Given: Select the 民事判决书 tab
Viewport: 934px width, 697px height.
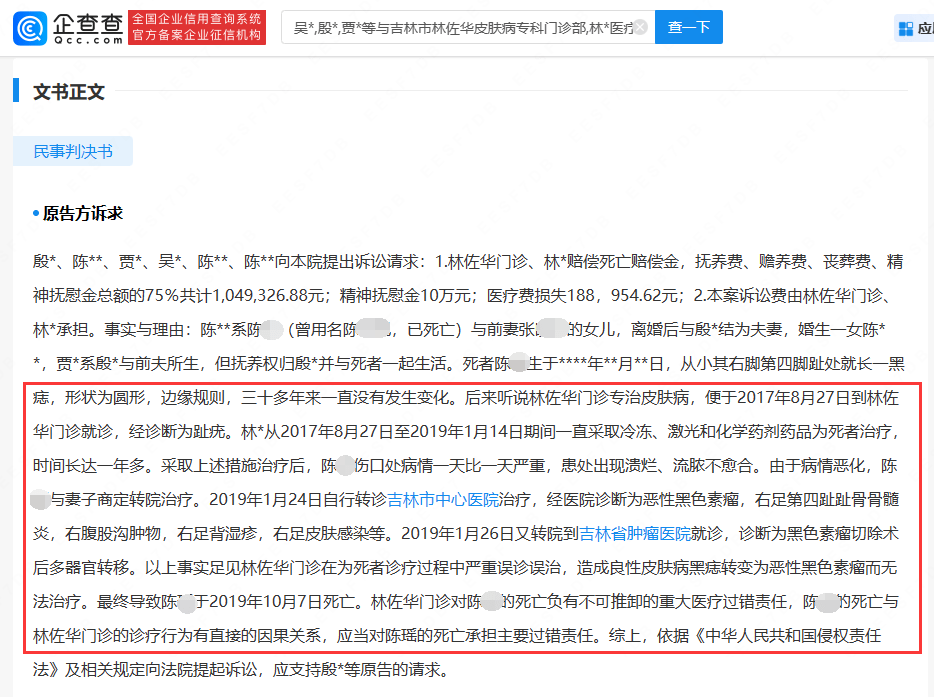Looking at the screenshot, I should tap(73, 151).
